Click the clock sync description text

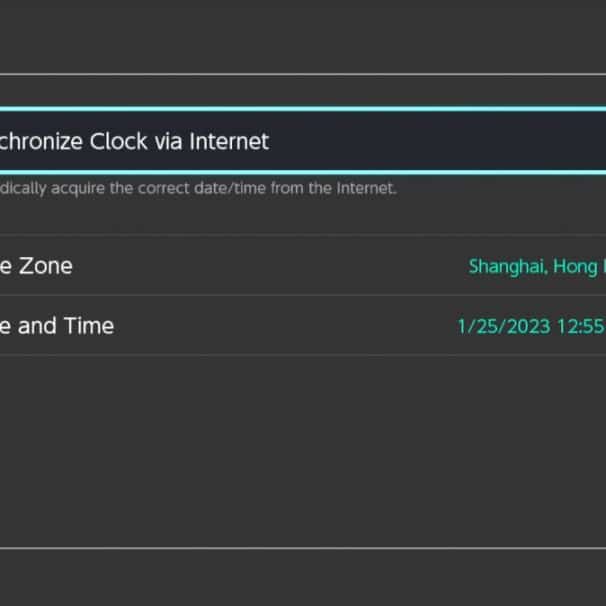pyautogui.click(x=198, y=188)
